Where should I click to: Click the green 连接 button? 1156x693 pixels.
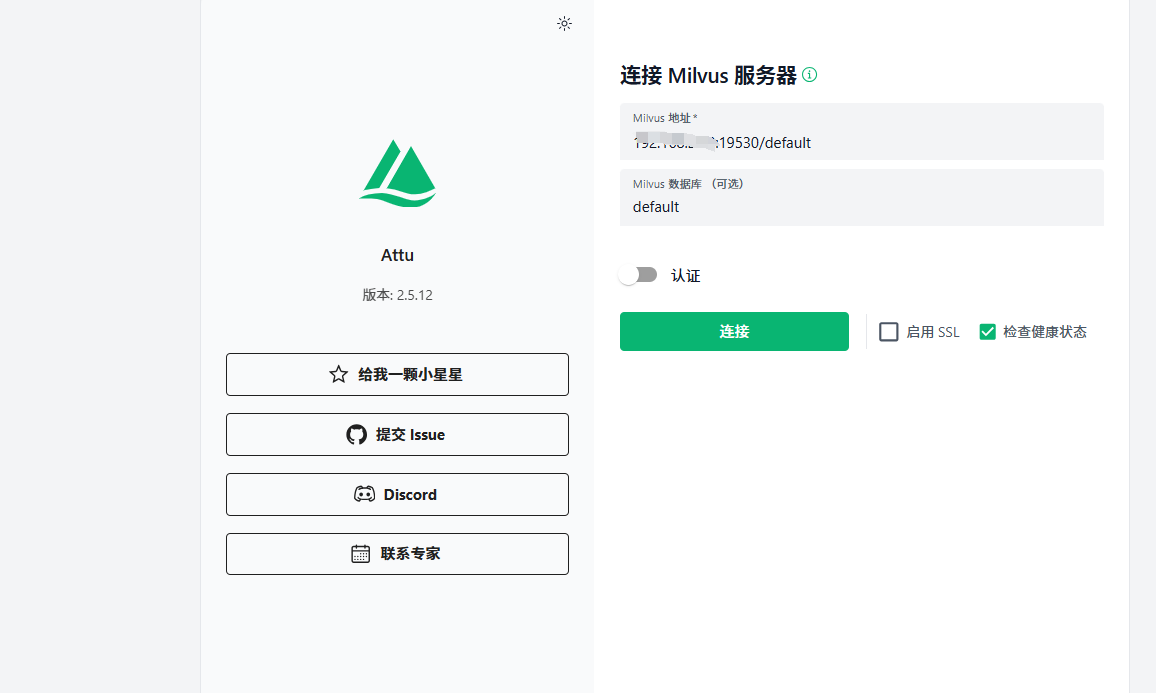[734, 332]
